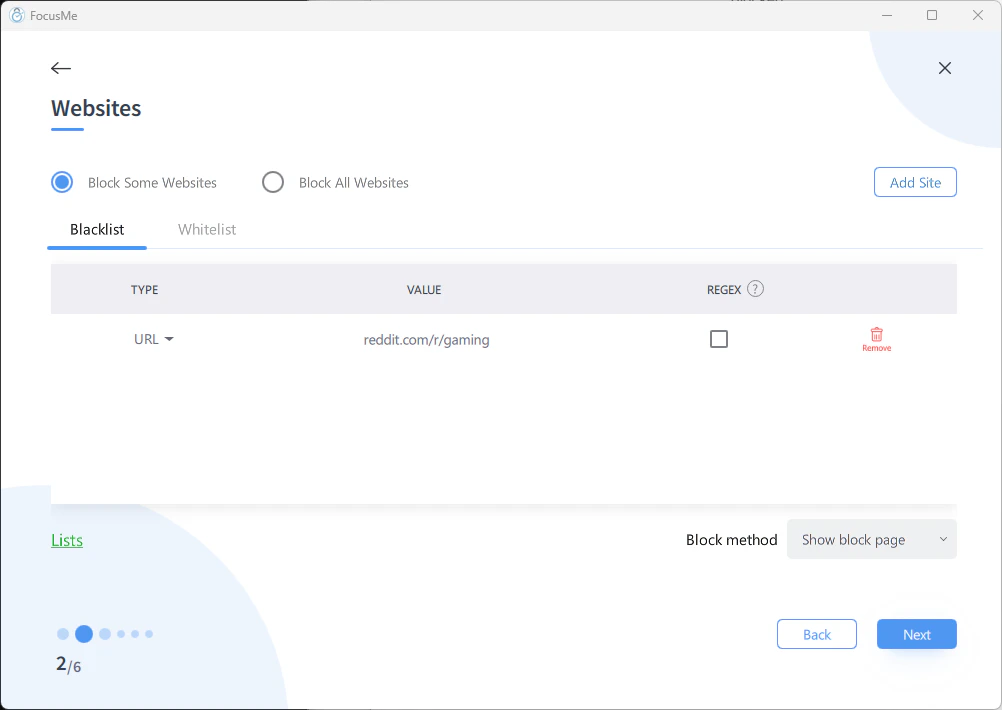Image resolution: width=1002 pixels, height=710 pixels.
Task: Remove the reddit.com/r/gaming entry
Action: click(876, 339)
